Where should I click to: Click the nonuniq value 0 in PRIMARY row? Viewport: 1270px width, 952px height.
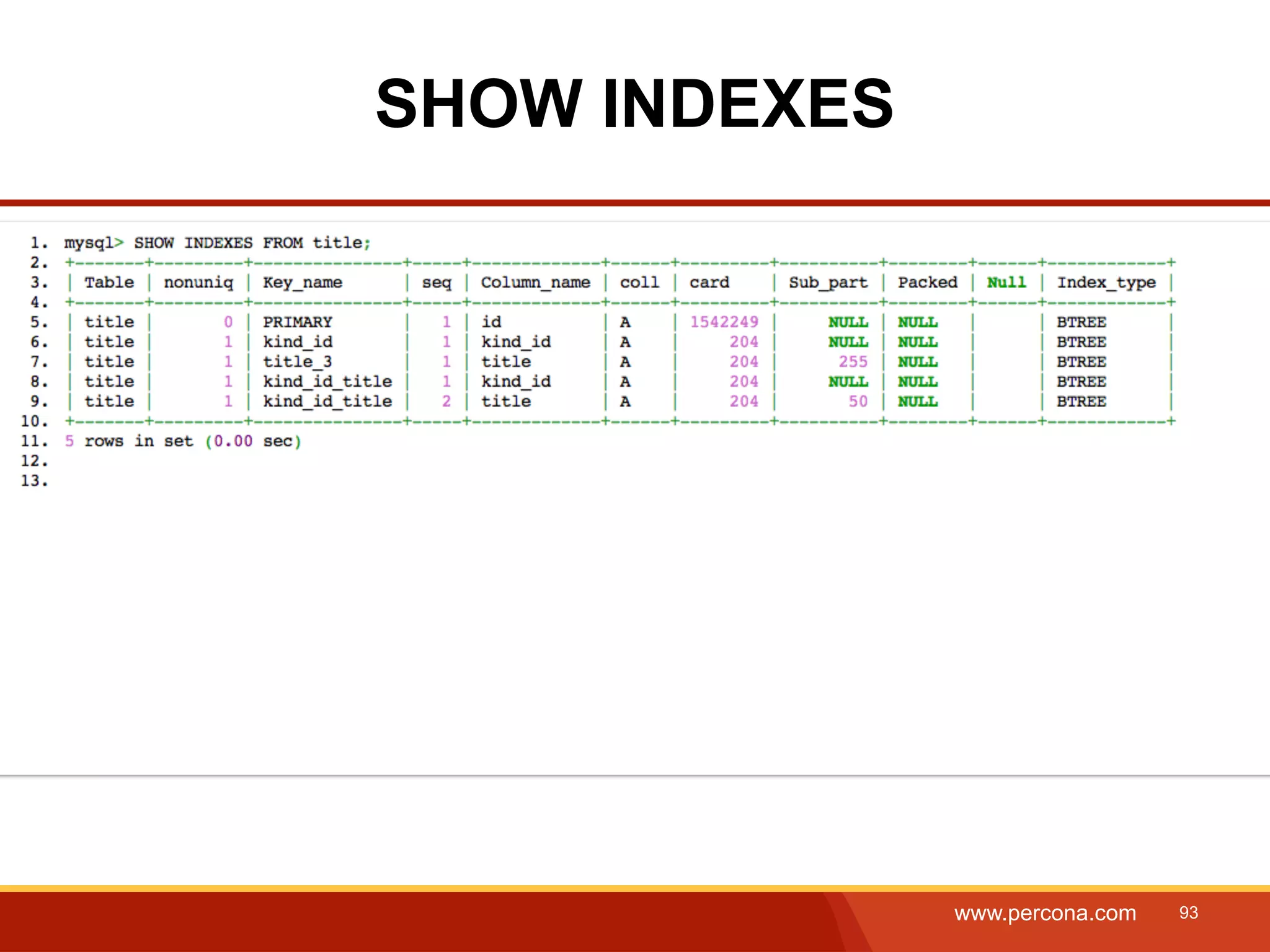tap(228, 322)
